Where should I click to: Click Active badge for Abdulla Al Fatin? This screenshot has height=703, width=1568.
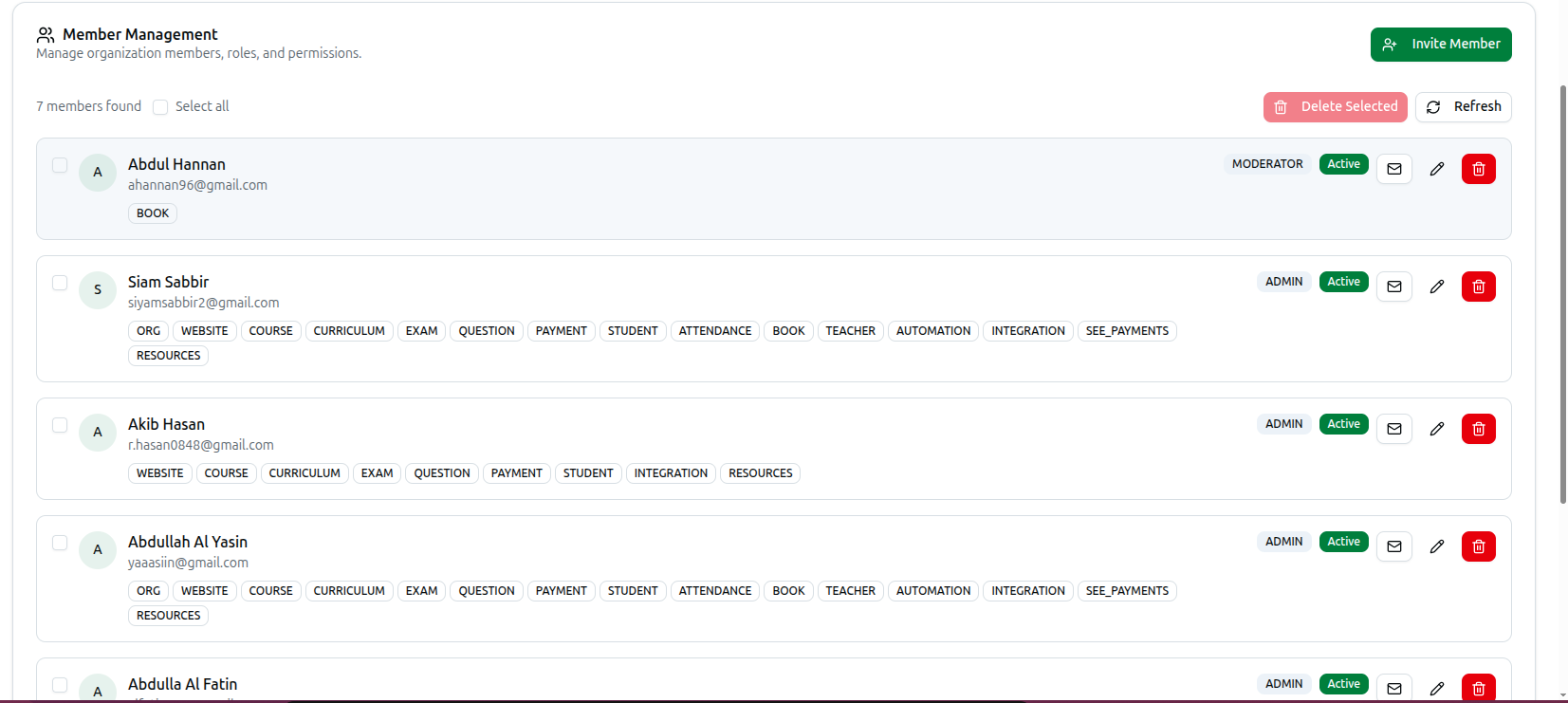[1344, 684]
